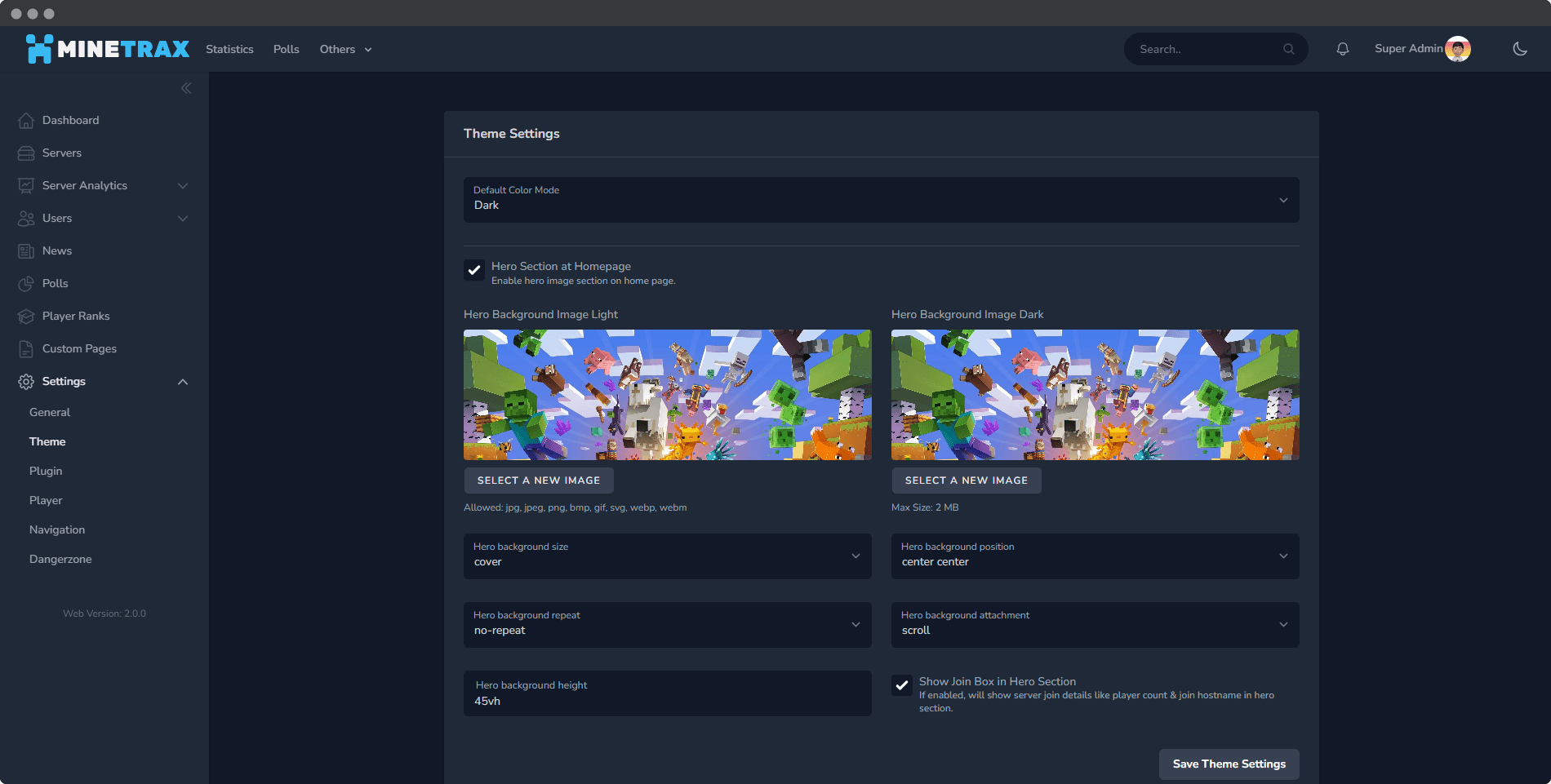Open Statistics in top navigation
Viewport: 1551px width, 784px height.
(229, 49)
